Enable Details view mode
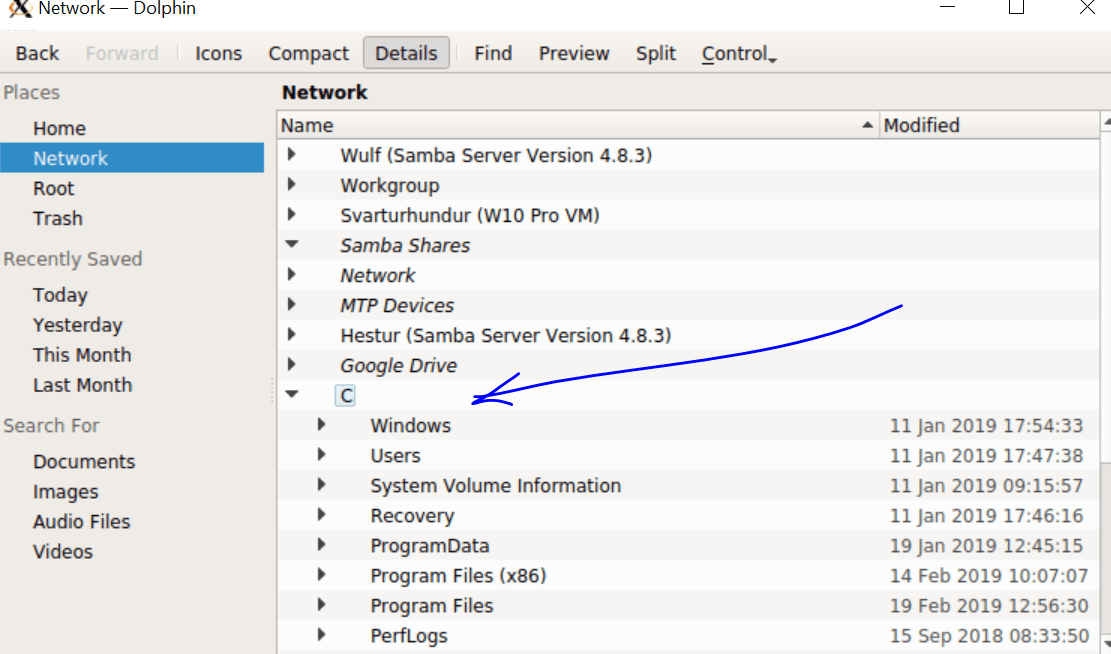The height and width of the screenshot is (654, 1111). 406,53
